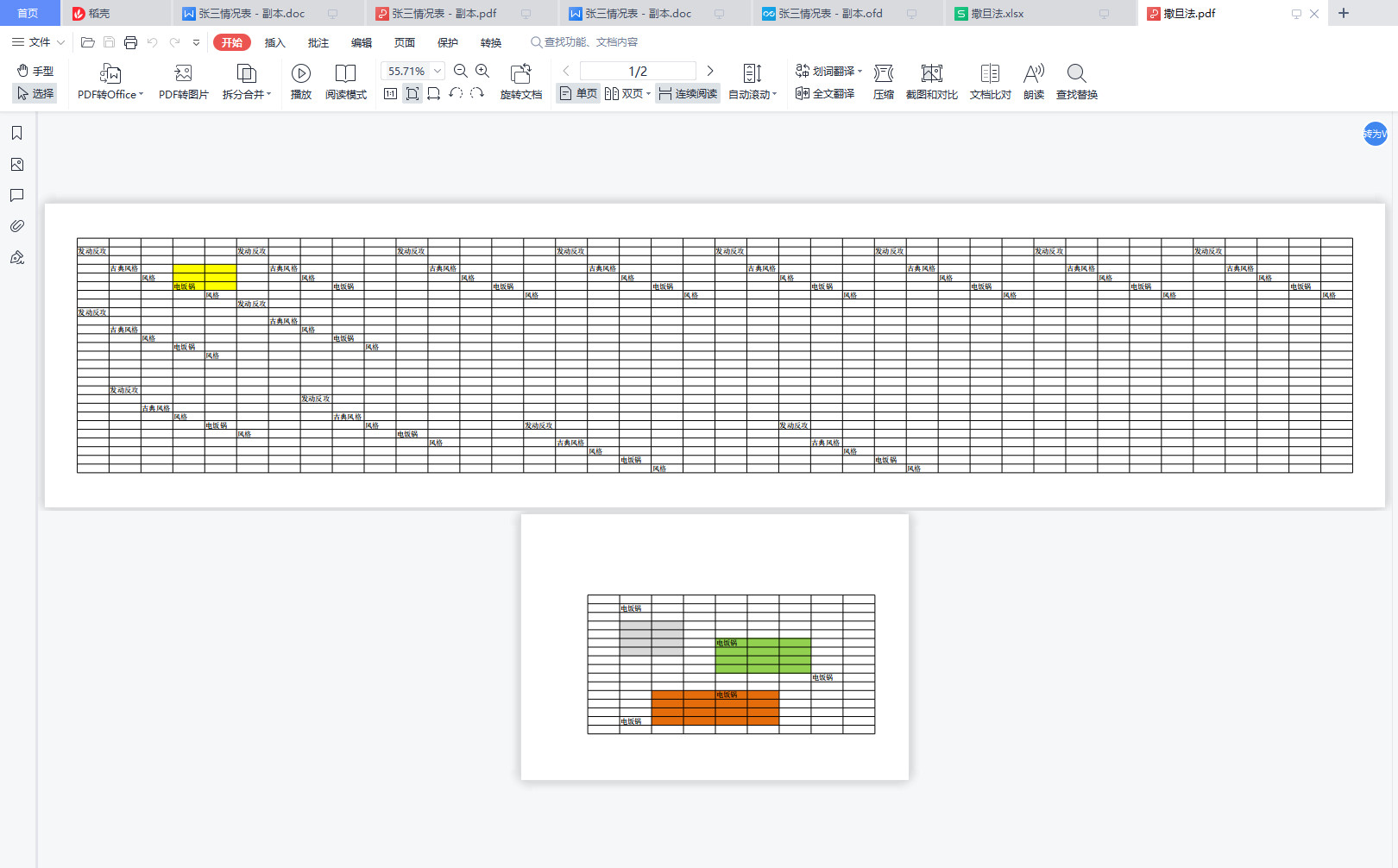This screenshot has height=868, width=1398.
Task: Click the green shaded 电饭锅 cell block
Action: 763,656
